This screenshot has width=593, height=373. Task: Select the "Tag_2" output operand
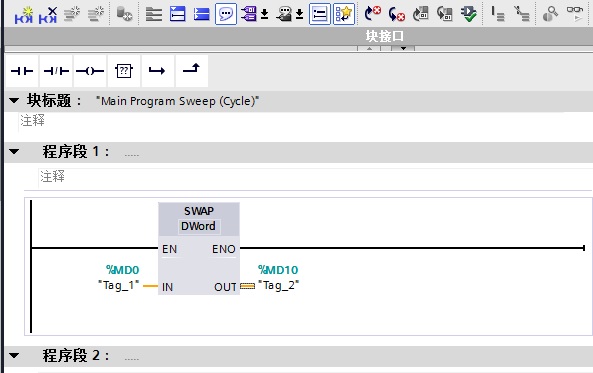279,285
